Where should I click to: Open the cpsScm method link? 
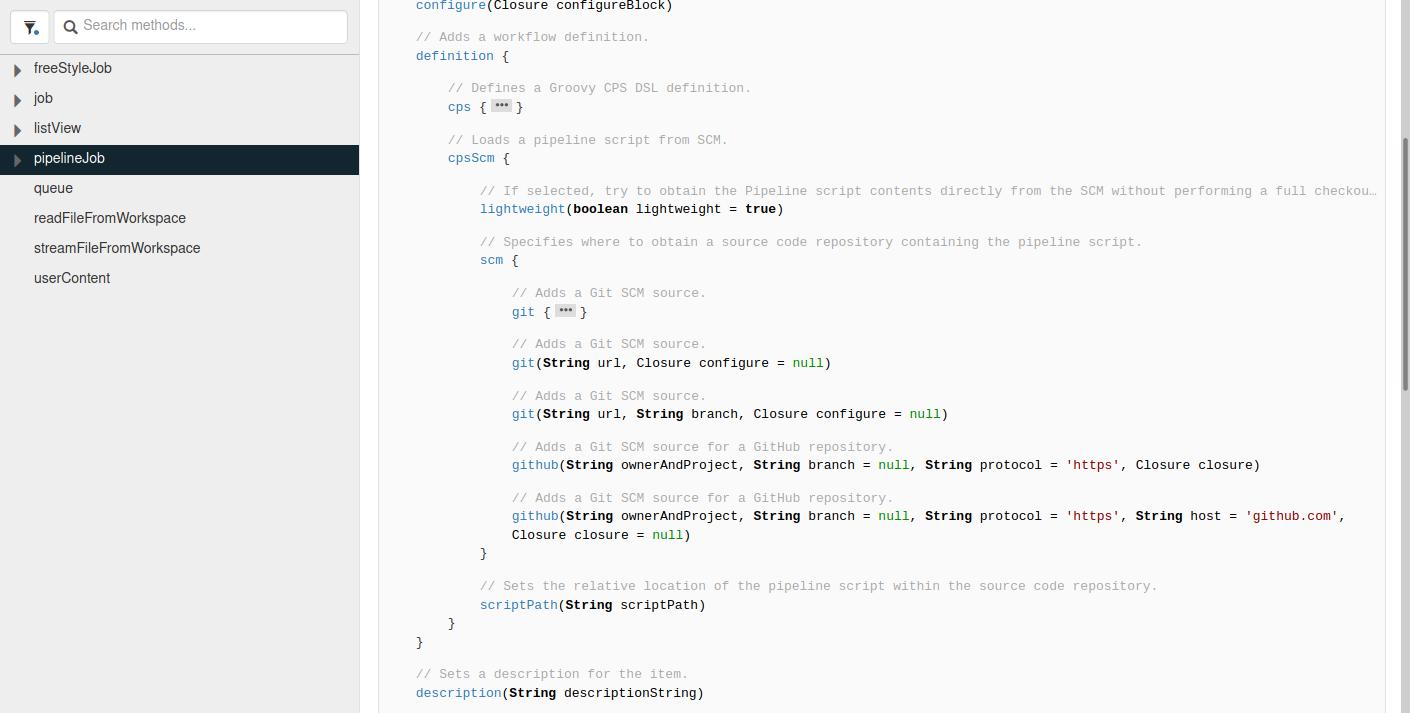[471, 158]
